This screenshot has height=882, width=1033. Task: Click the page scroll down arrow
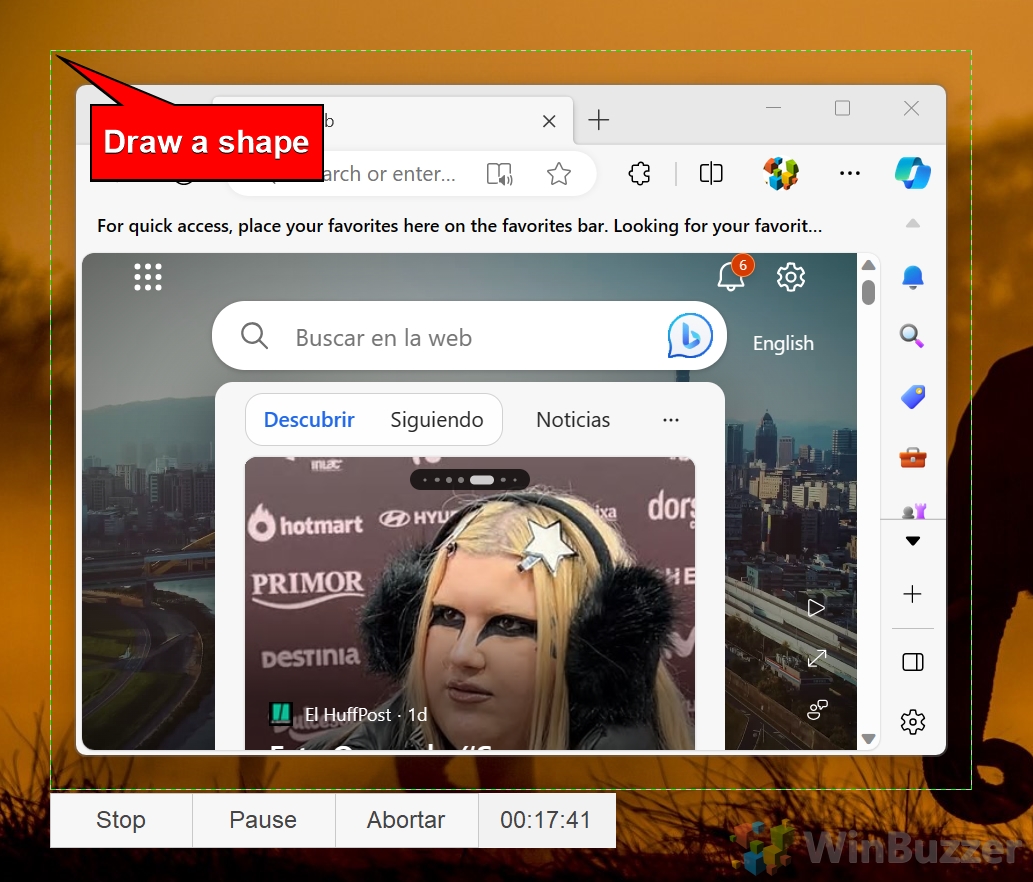point(868,739)
